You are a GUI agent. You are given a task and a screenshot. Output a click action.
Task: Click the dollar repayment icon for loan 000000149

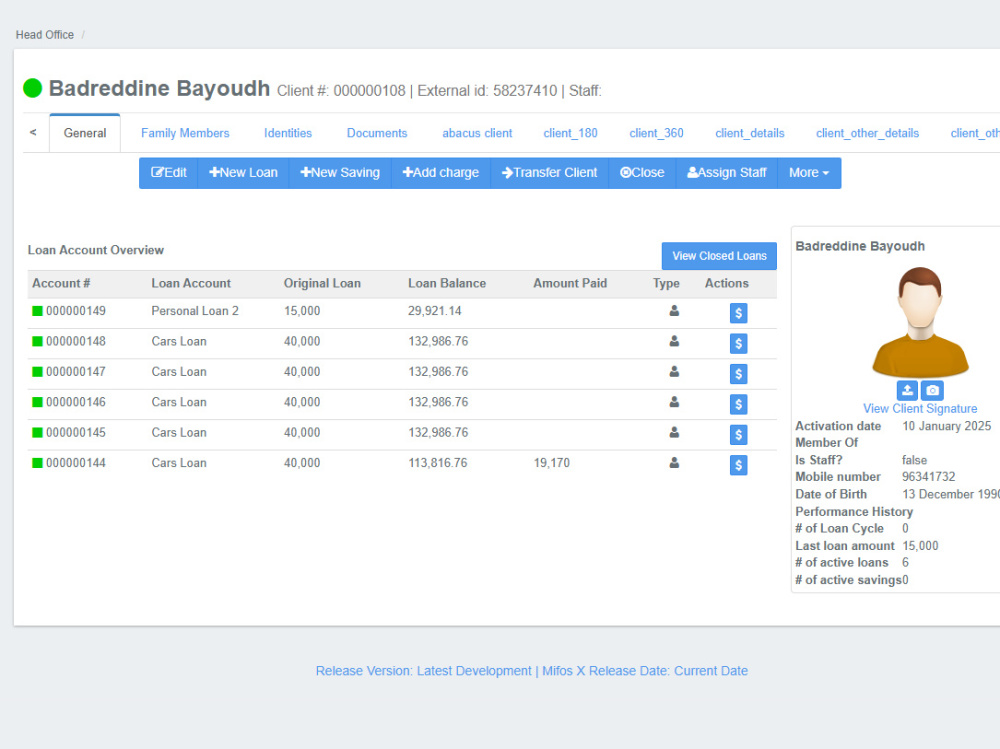pos(738,313)
